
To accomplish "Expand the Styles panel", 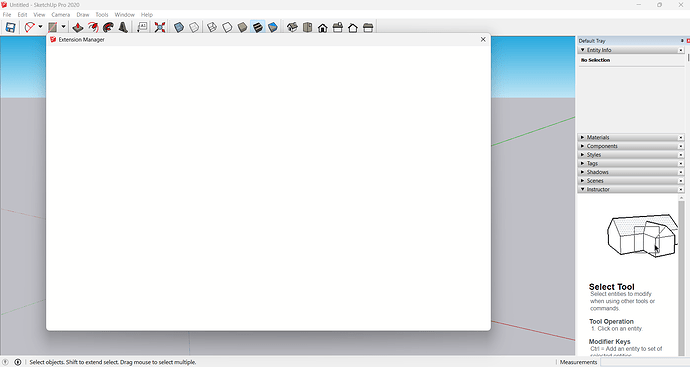I will (x=583, y=154).
